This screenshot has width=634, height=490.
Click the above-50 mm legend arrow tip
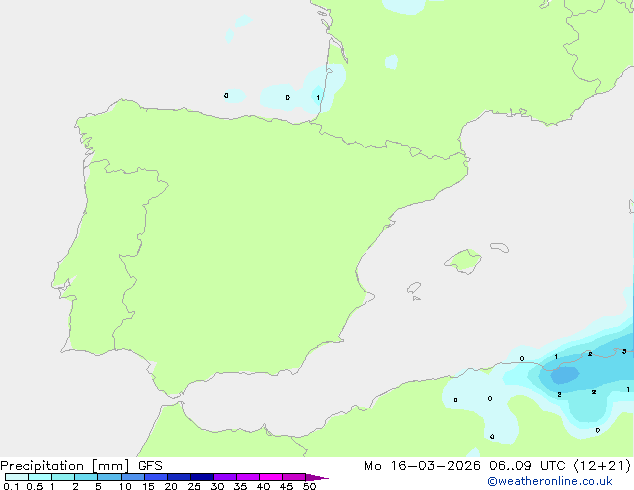(x=317, y=477)
